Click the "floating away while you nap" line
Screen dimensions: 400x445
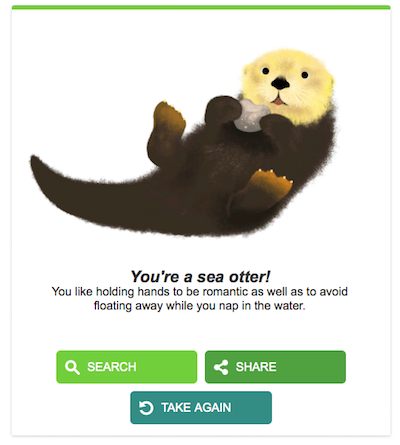(199, 306)
